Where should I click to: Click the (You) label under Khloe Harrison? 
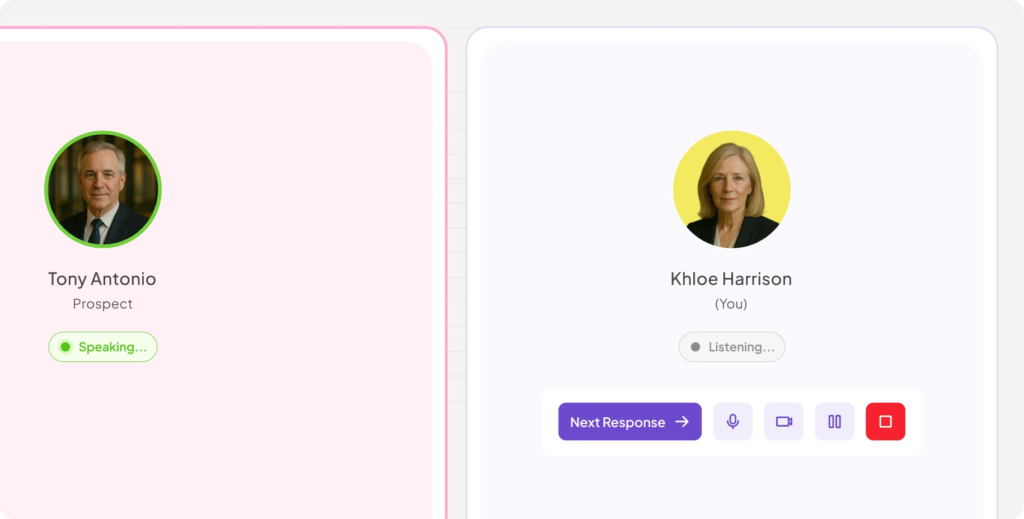[x=731, y=304]
